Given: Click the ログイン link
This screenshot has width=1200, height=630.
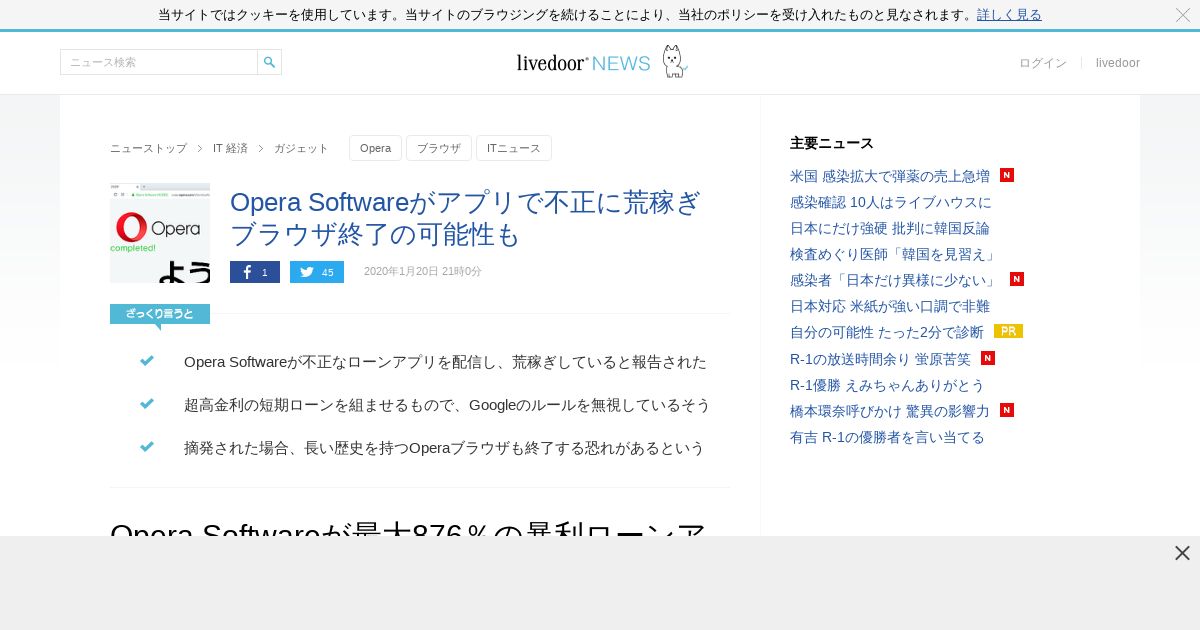Looking at the screenshot, I should [x=1043, y=63].
